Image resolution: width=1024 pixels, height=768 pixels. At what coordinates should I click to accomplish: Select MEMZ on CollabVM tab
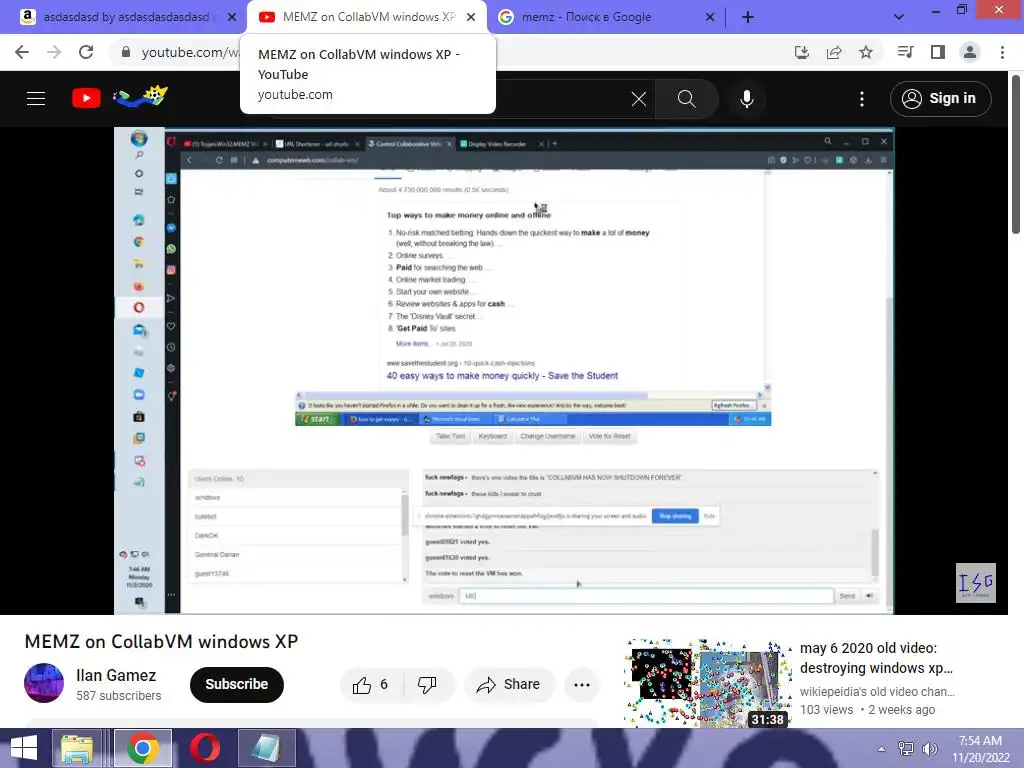tap(368, 17)
